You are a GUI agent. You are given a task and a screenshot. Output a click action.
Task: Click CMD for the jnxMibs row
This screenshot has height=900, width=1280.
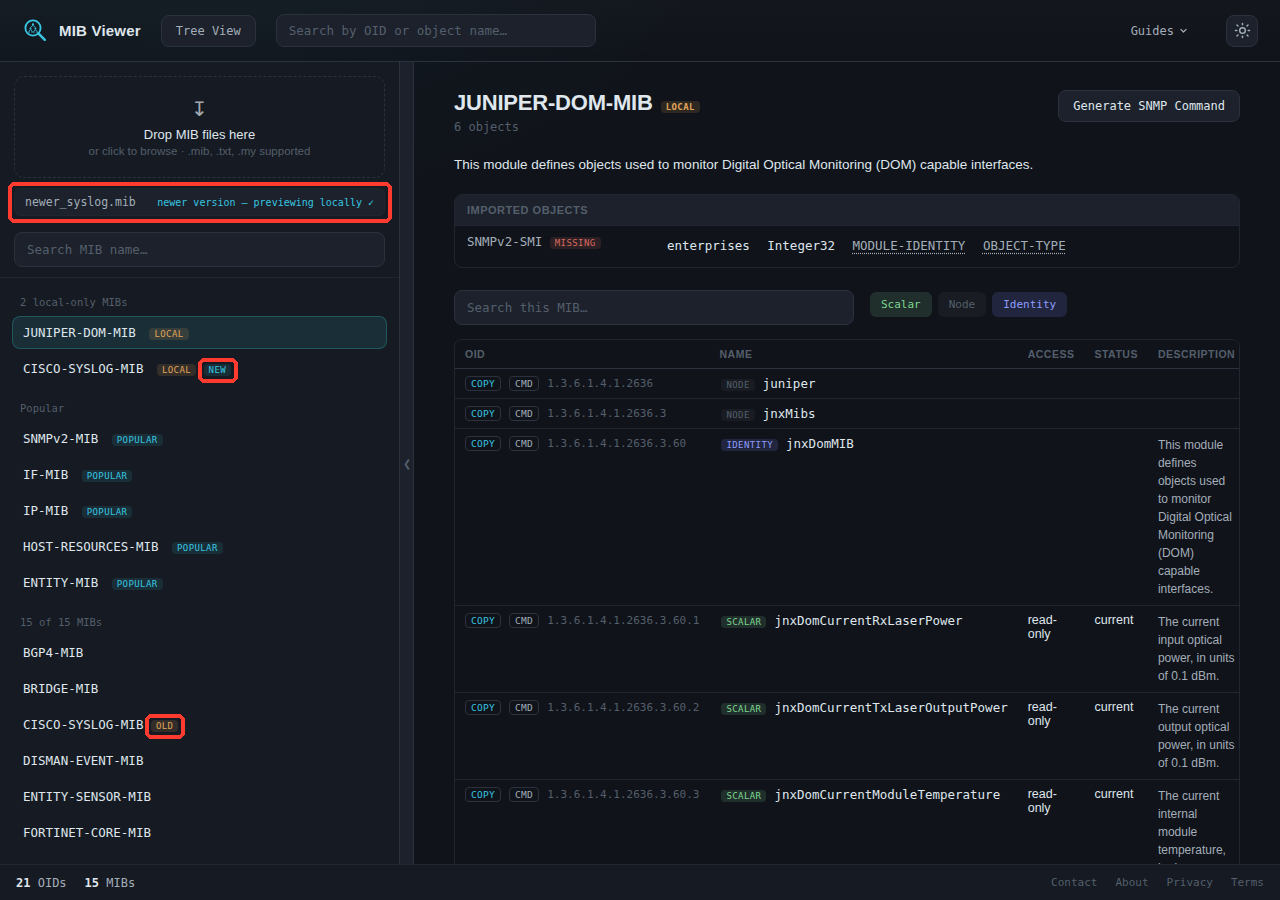click(x=524, y=413)
